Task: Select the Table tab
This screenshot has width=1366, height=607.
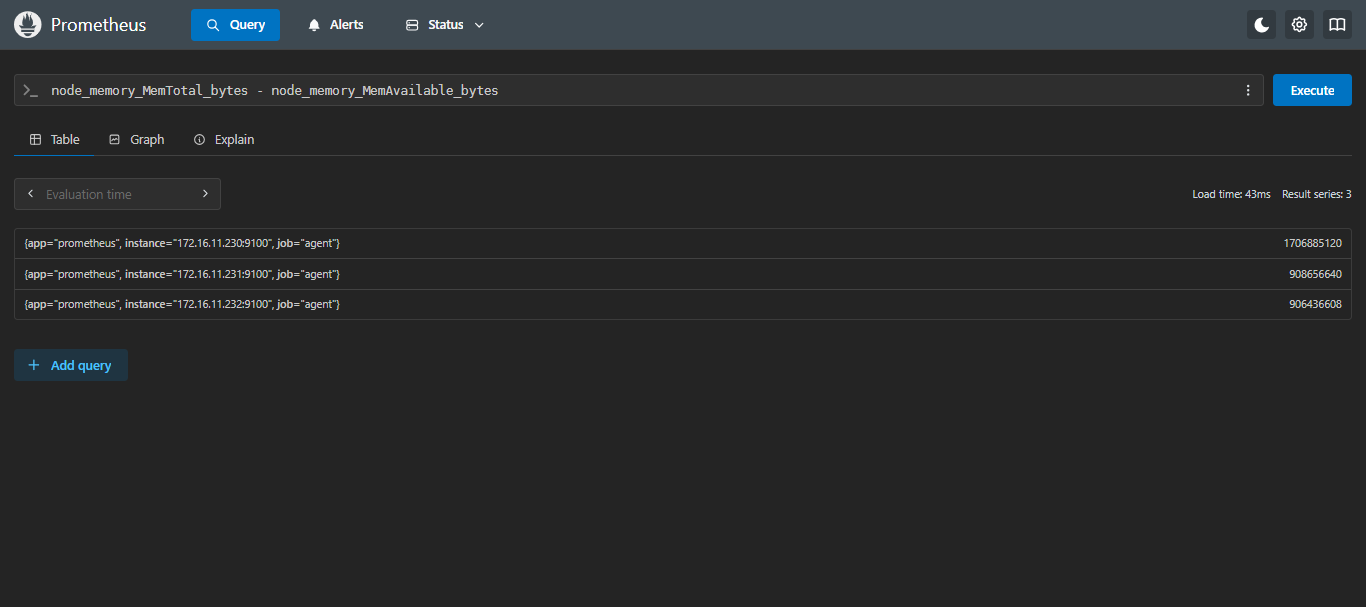Action: coord(55,139)
